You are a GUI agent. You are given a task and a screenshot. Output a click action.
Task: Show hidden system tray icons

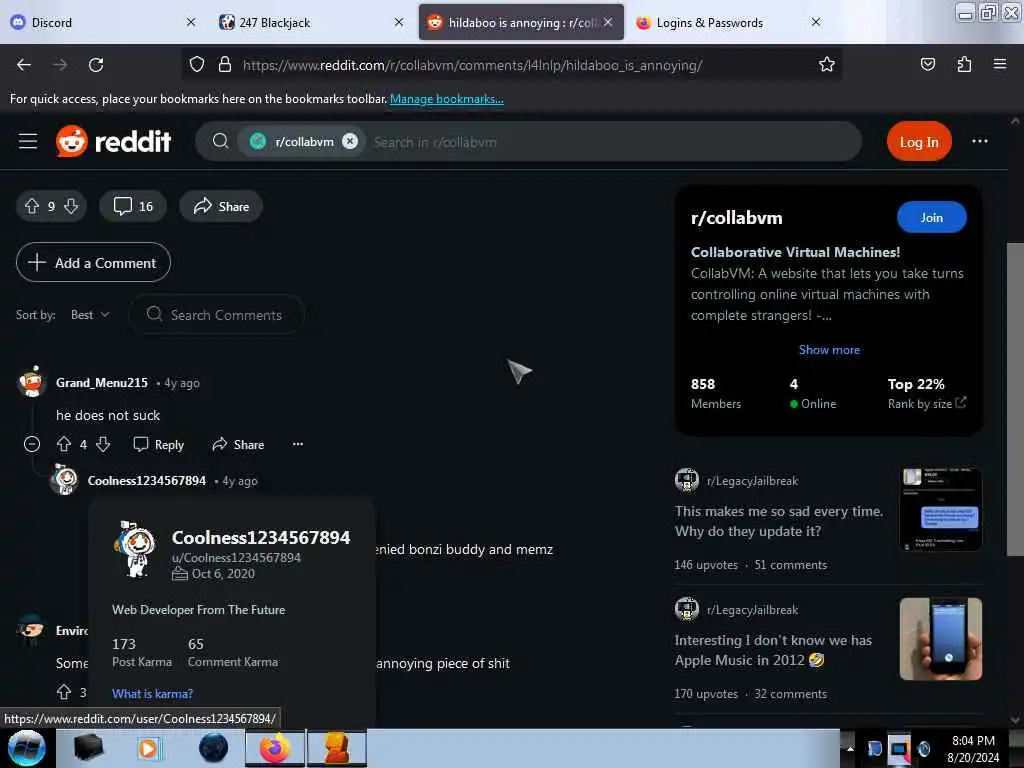click(x=850, y=748)
